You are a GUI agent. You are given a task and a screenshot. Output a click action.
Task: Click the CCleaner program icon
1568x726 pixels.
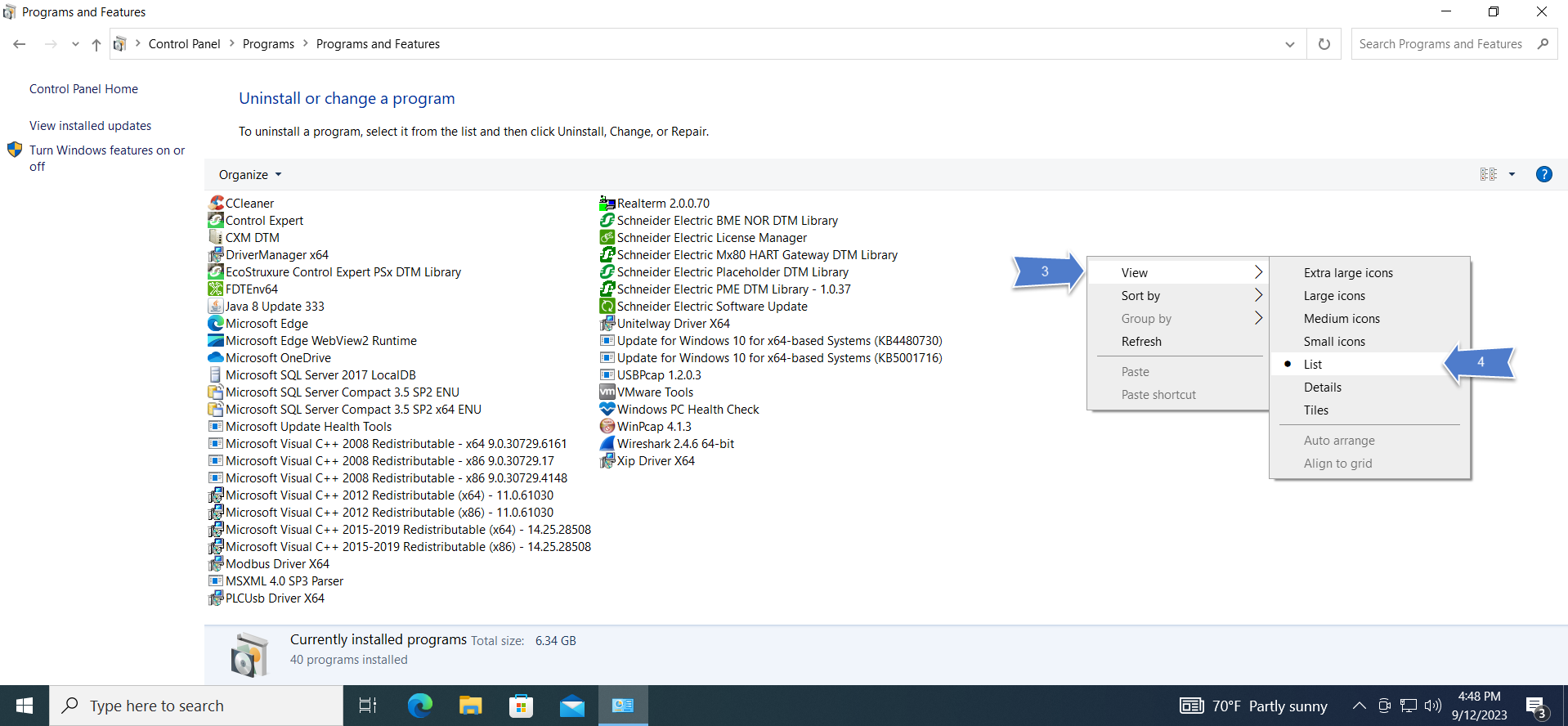click(x=216, y=203)
